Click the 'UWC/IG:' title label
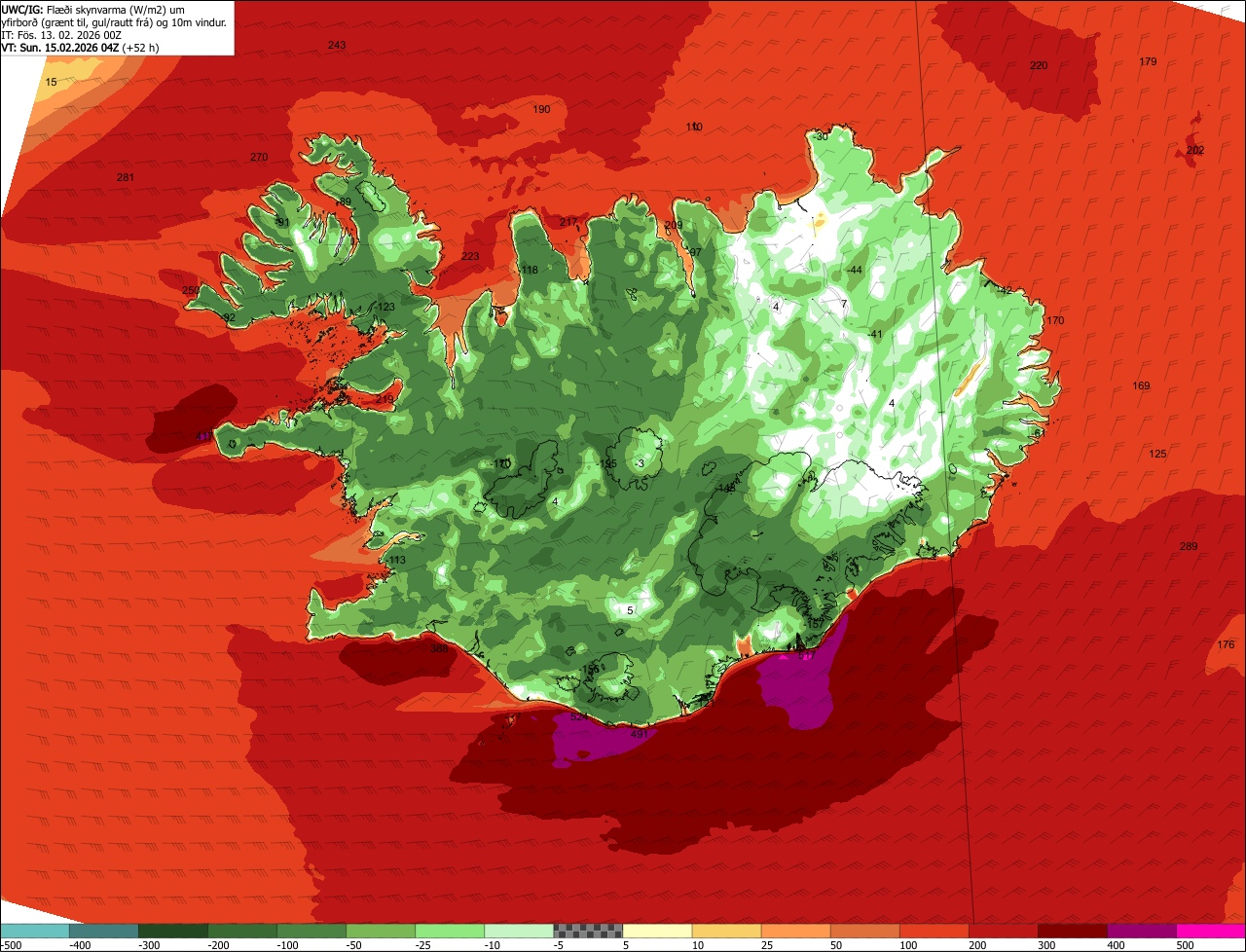This screenshot has height=952, width=1246. (22, 9)
